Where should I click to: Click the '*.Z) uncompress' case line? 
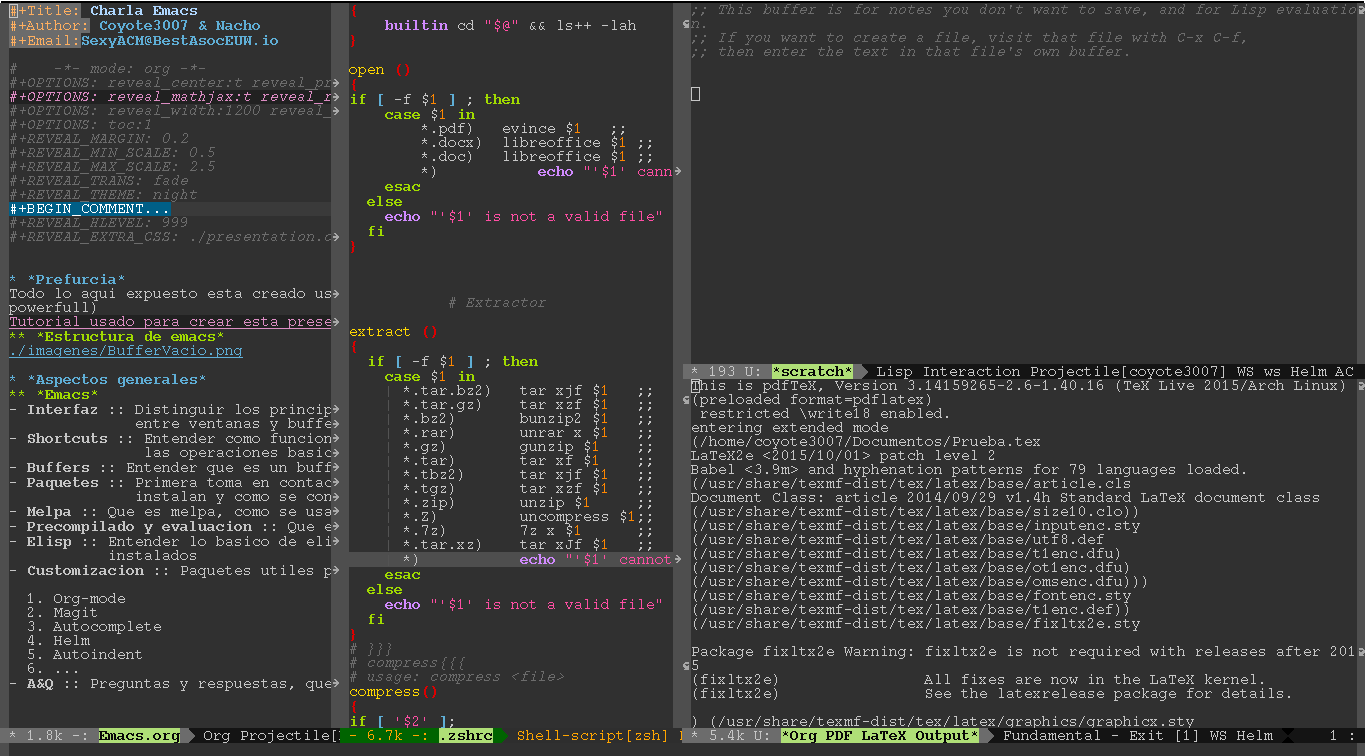pos(529,517)
